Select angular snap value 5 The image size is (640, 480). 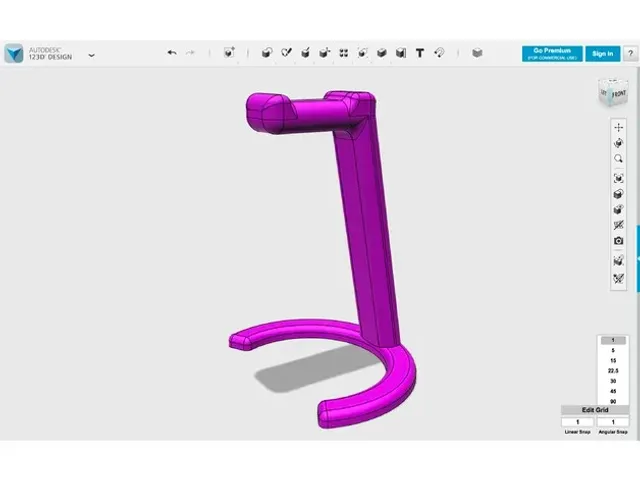click(613, 351)
